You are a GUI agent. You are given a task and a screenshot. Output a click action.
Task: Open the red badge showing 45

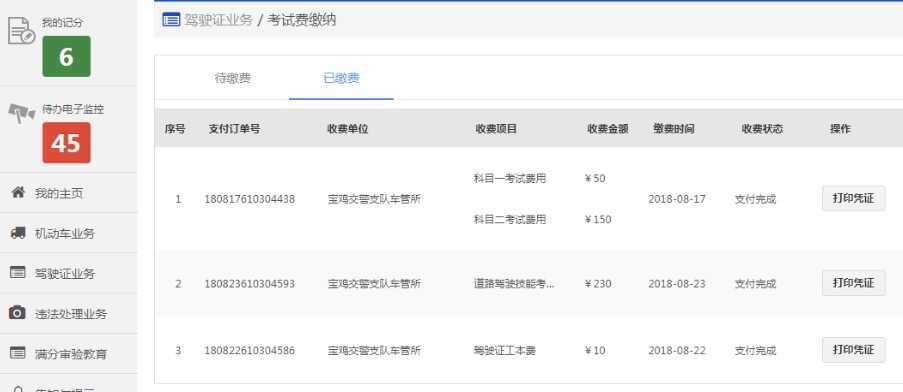[66, 143]
